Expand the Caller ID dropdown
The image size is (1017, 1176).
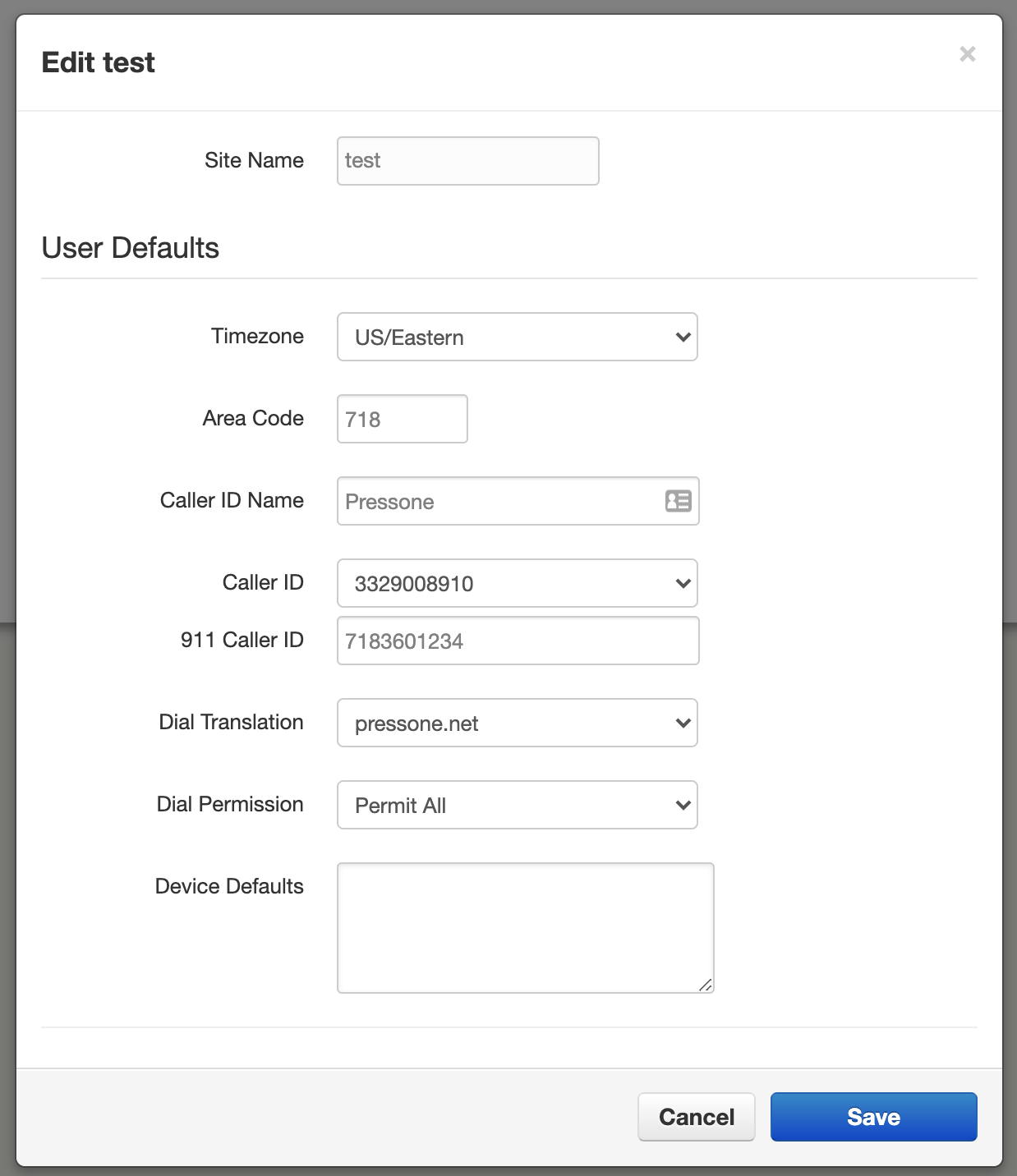(517, 583)
